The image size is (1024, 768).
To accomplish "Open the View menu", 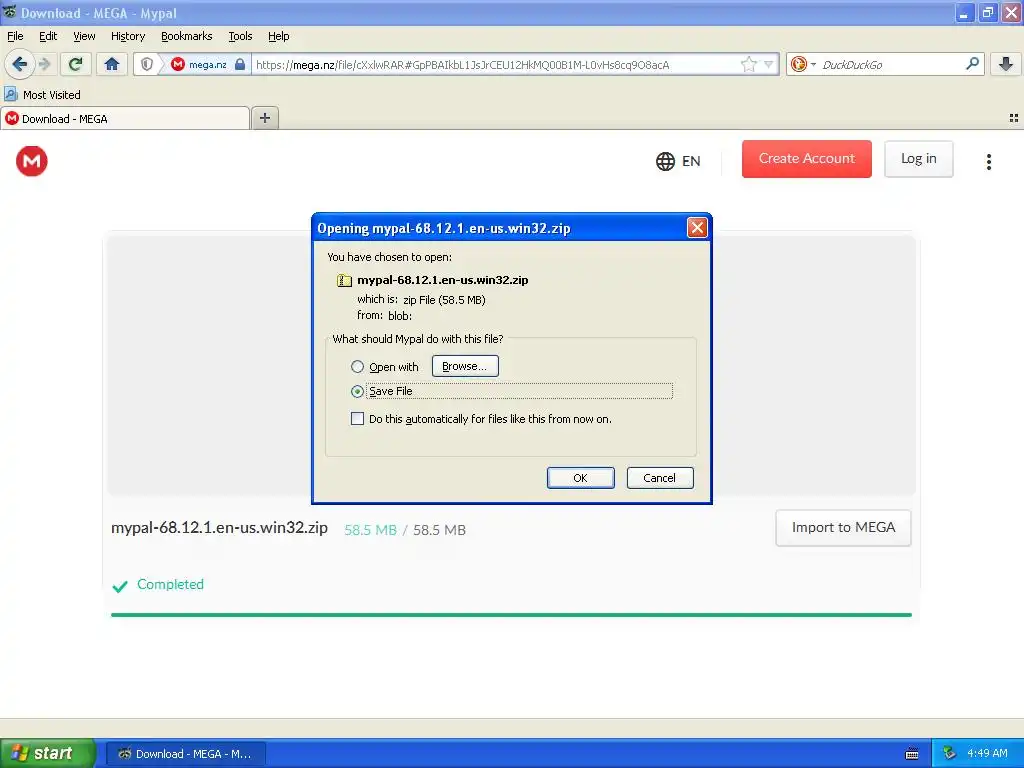I will coord(84,36).
